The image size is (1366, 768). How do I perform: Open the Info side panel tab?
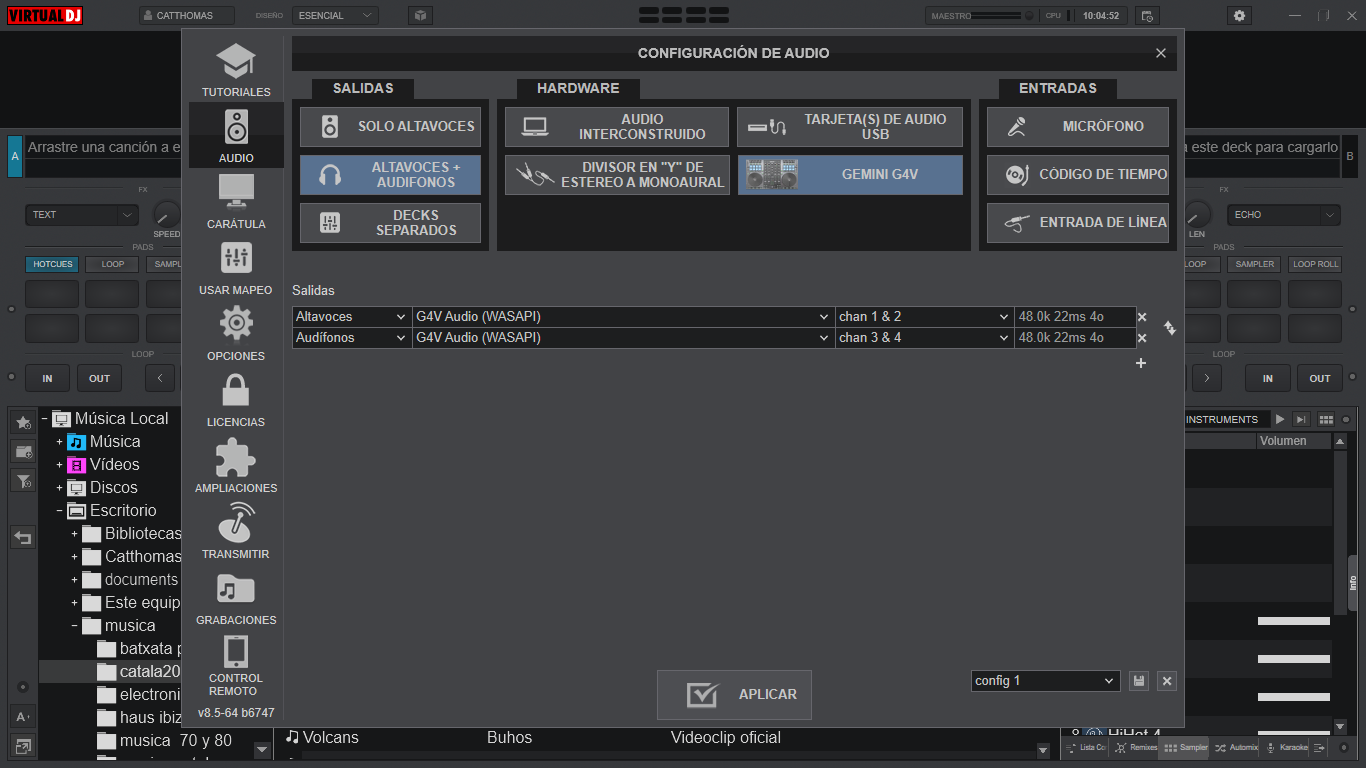(x=1353, y=583)
